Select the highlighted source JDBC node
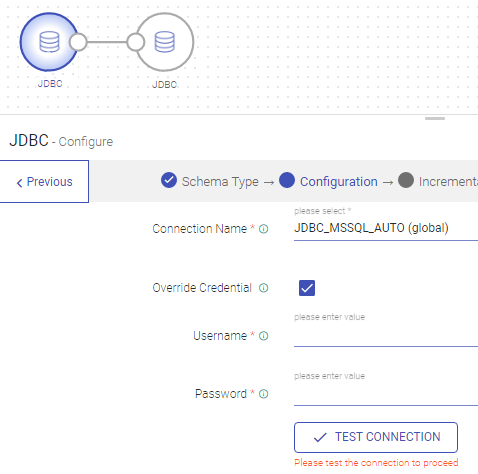Screen dimensions: 478x474 (x=49, y=42)
